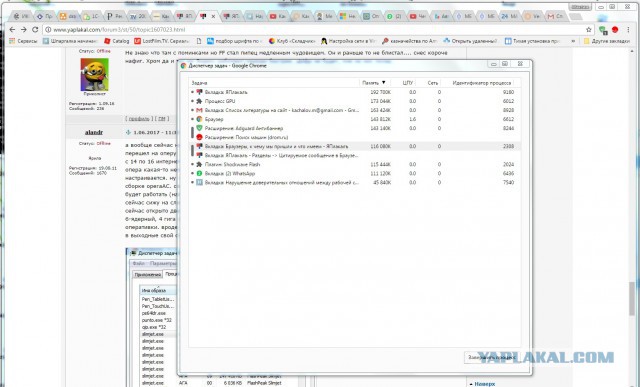
Task: Open Клуб «Складчик» bookmark
Action: (x=292, y=41)
